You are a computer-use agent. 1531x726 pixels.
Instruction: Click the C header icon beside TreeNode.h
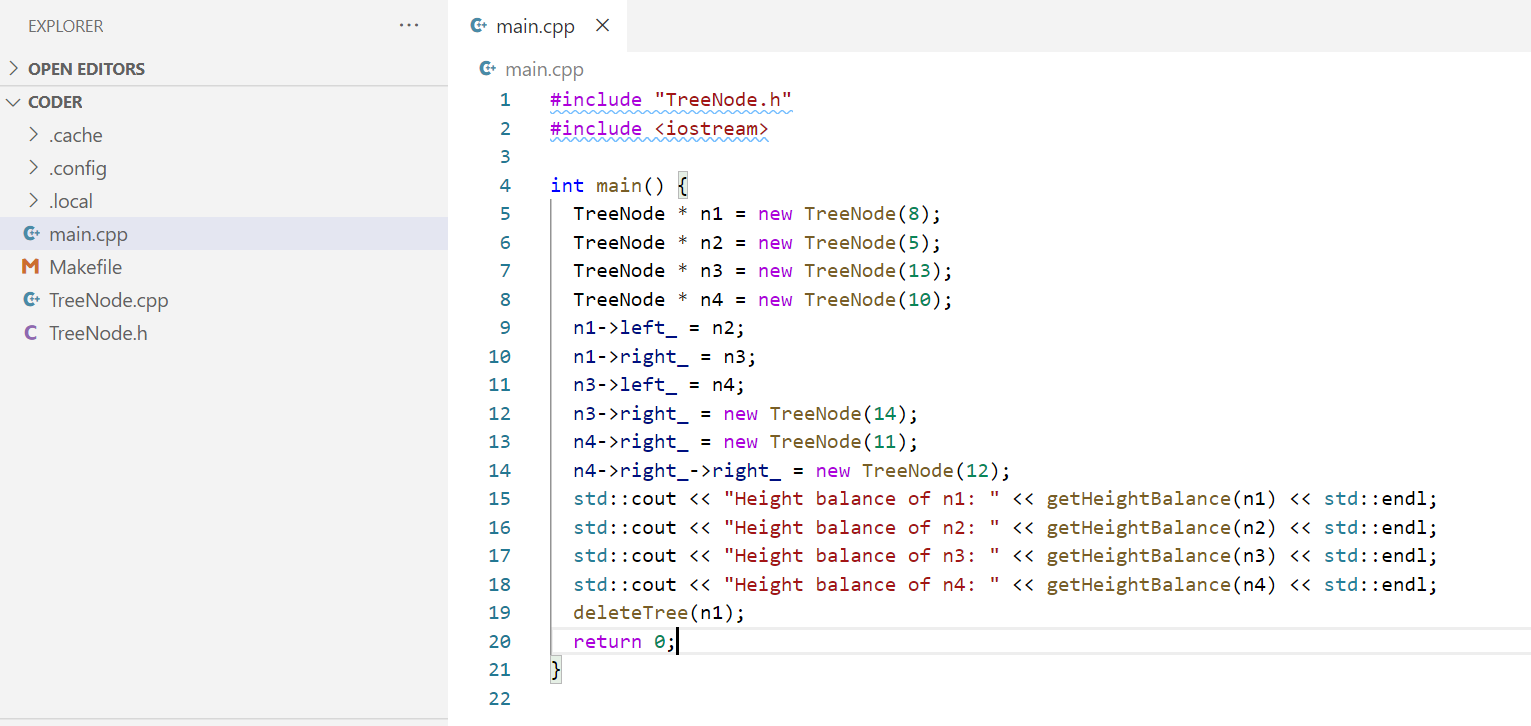tap(30, 333)
